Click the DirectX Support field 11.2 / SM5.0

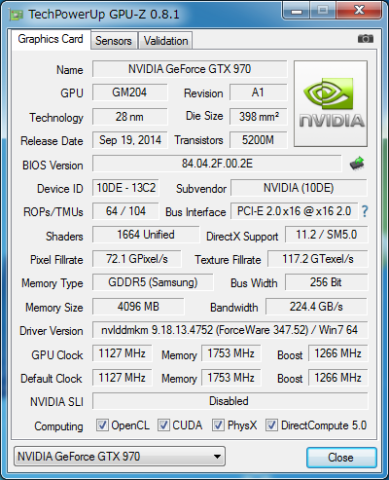point(326,235)
